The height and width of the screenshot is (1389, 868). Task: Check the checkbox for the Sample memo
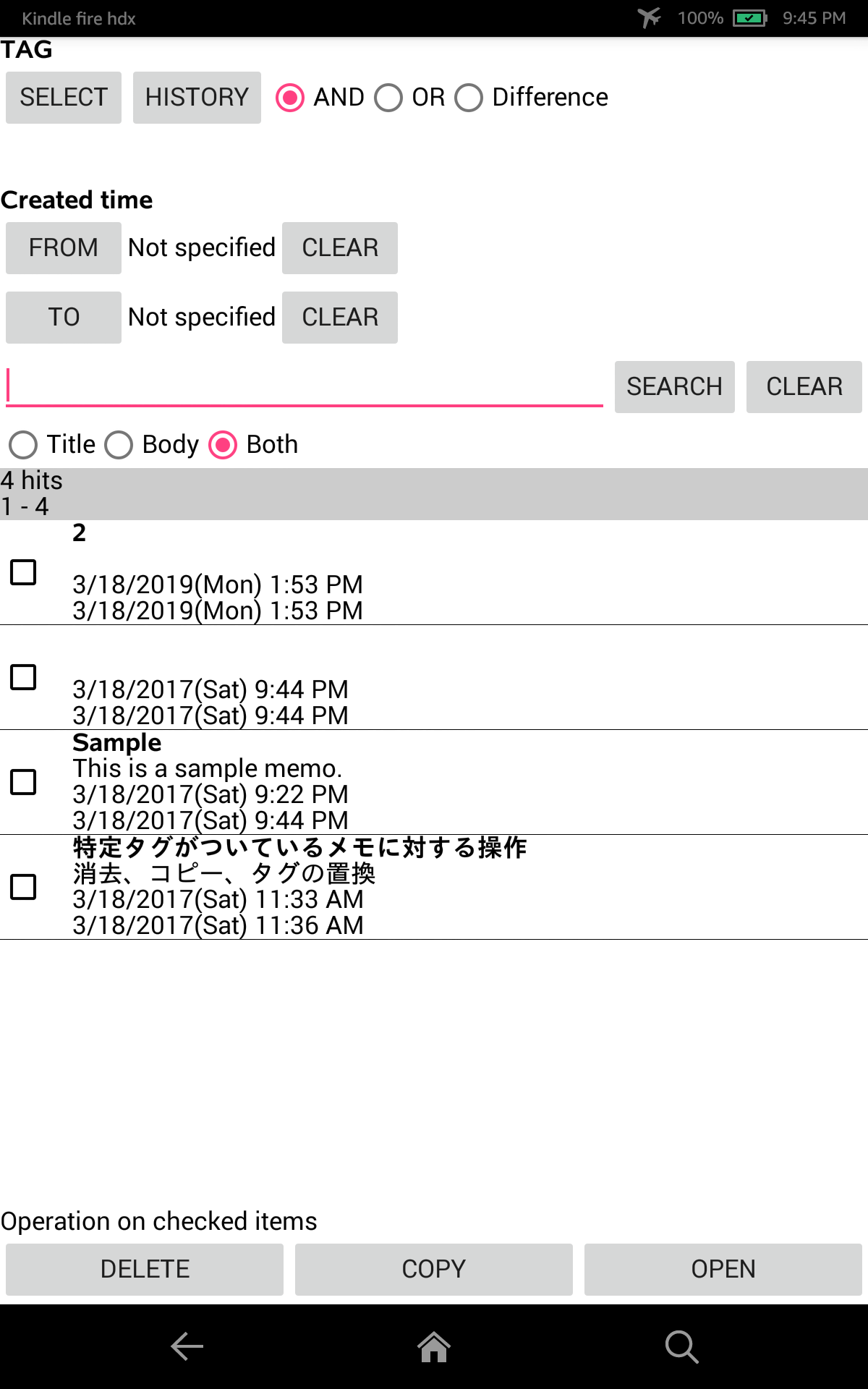point(24,781)
